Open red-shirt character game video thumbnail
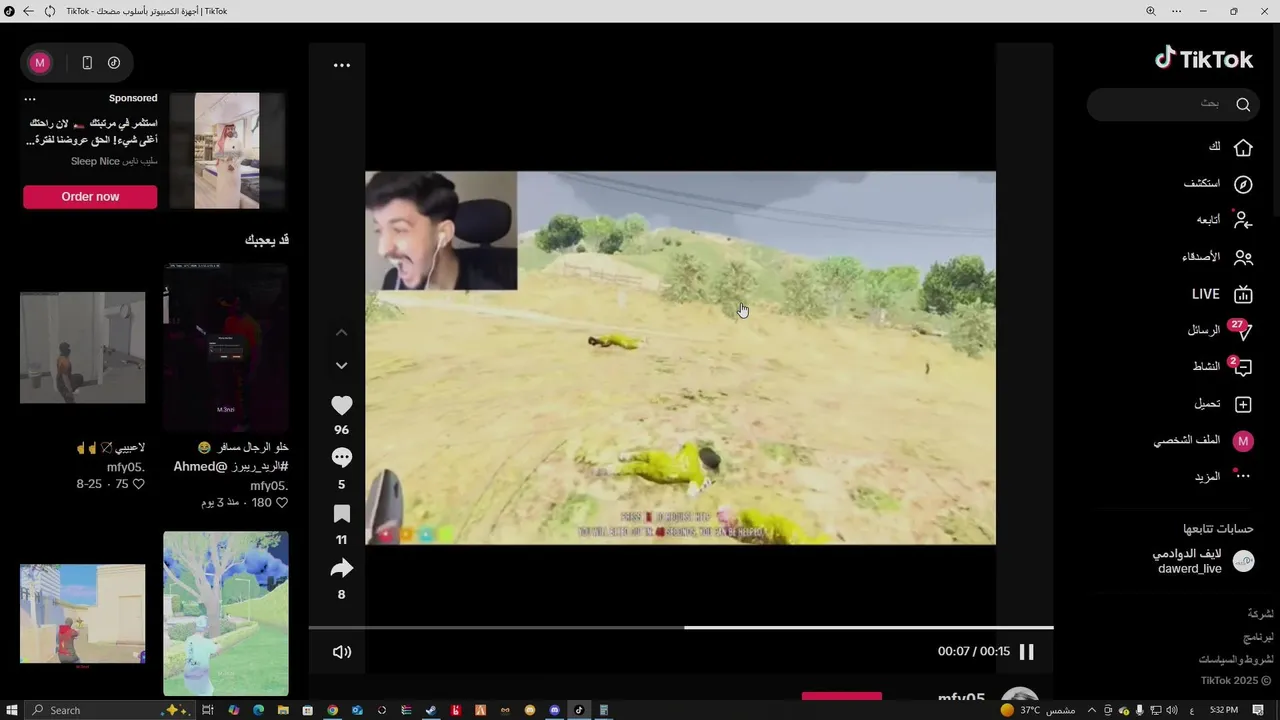This screenshot has width=1280, height=720. click(x=83, y=613)
